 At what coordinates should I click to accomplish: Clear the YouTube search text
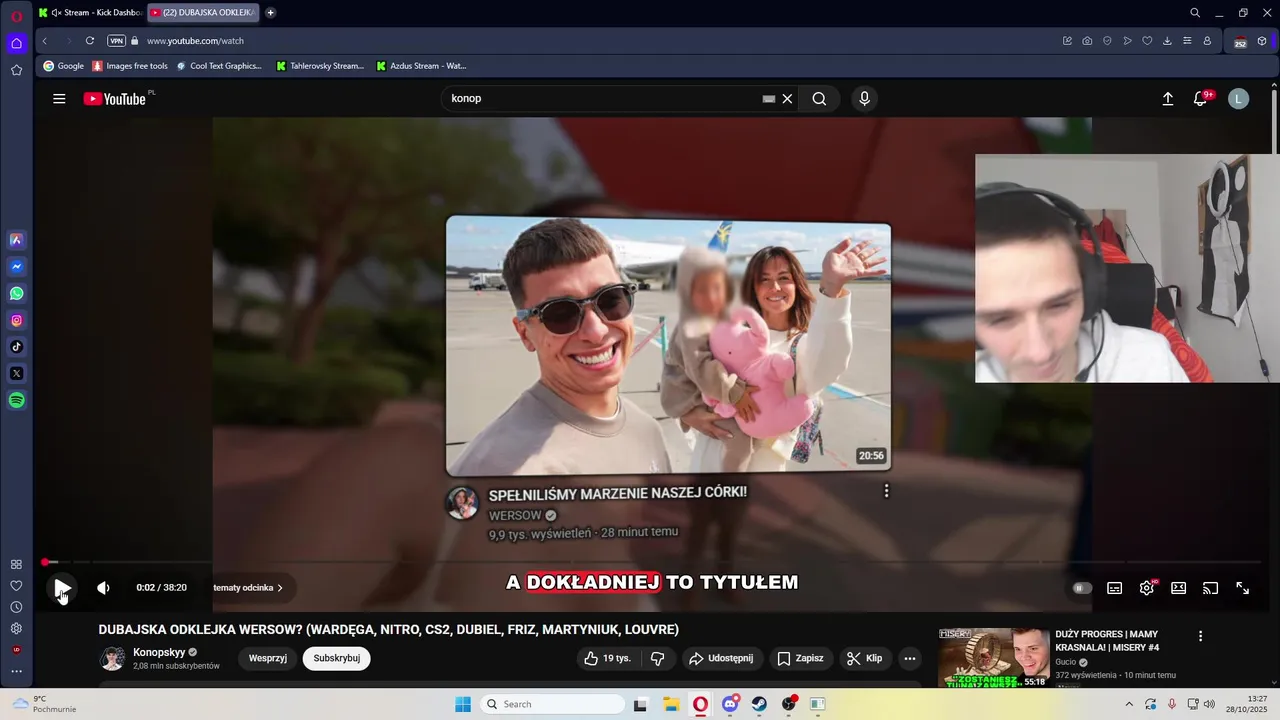787,99
